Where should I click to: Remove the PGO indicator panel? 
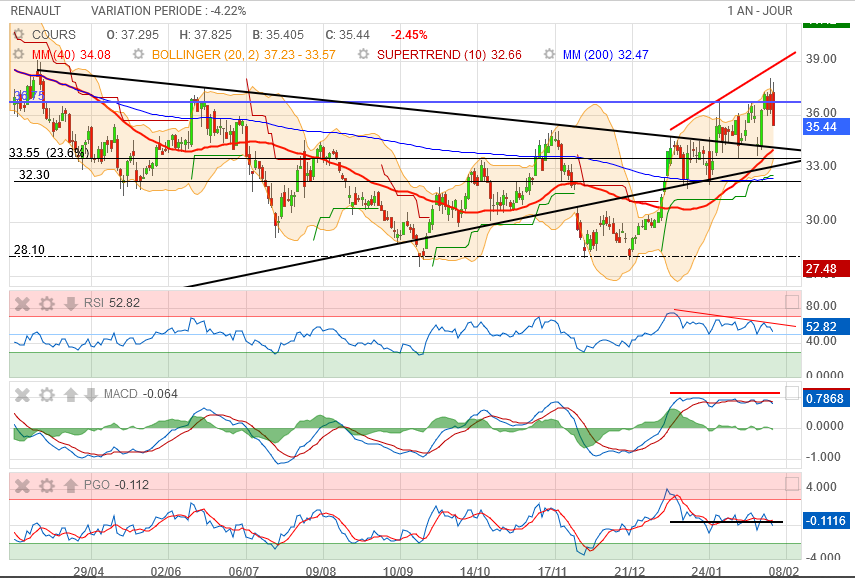point(22,485)
